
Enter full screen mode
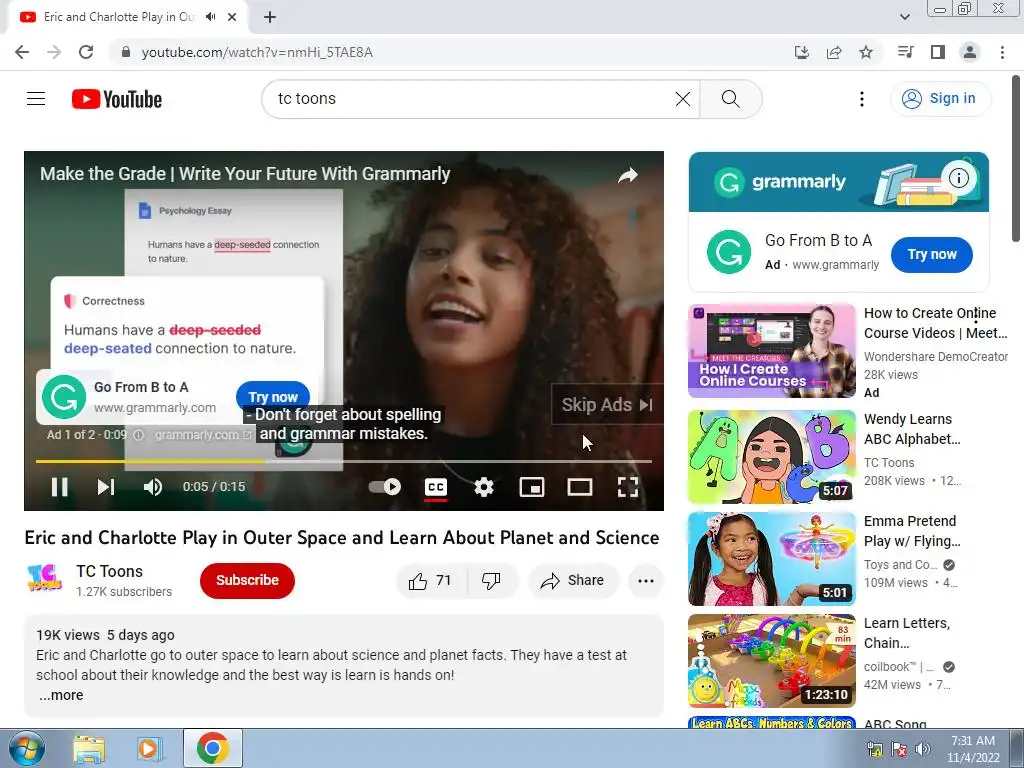pos(628,487)
